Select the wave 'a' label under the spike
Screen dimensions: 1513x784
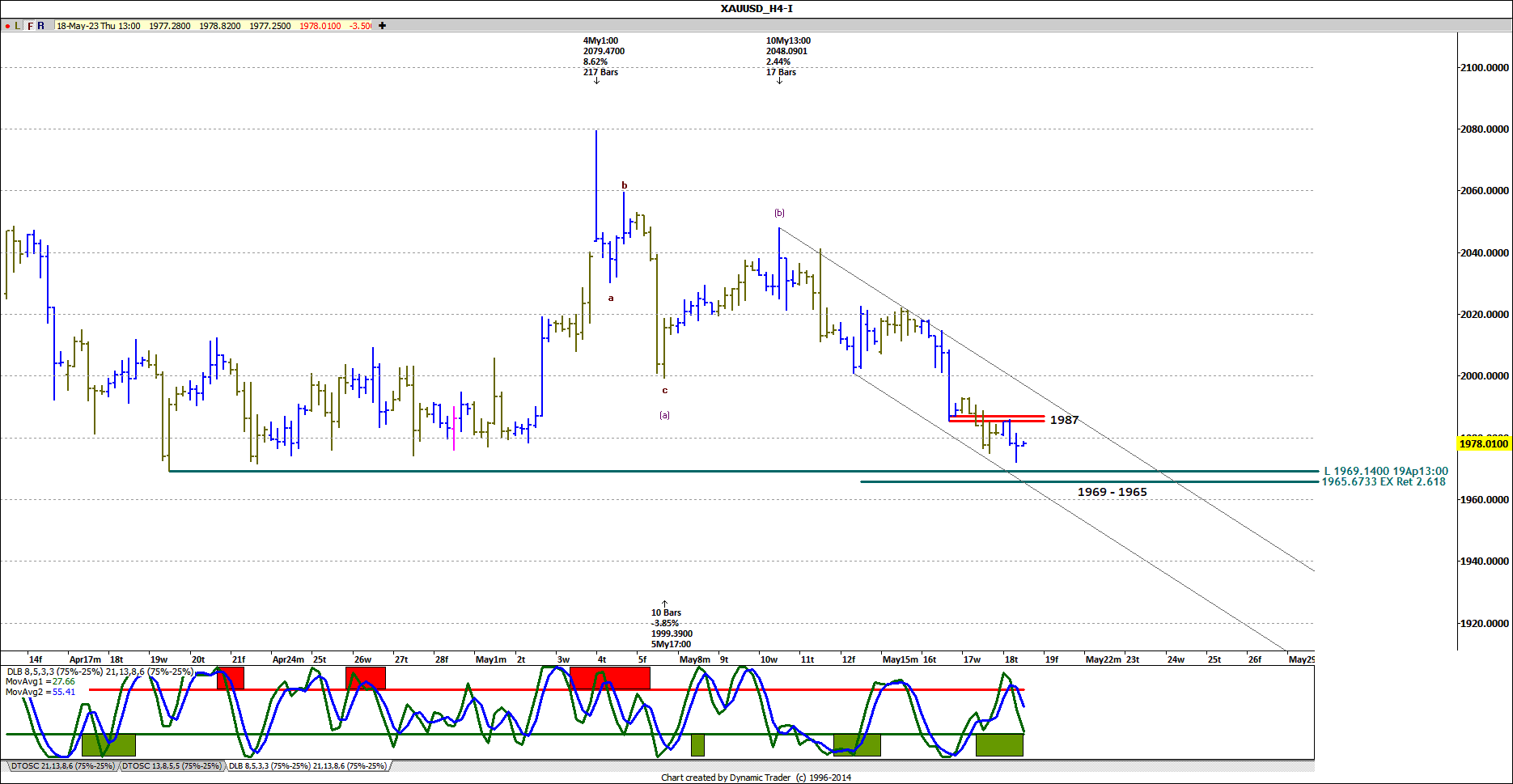(611, 298)
